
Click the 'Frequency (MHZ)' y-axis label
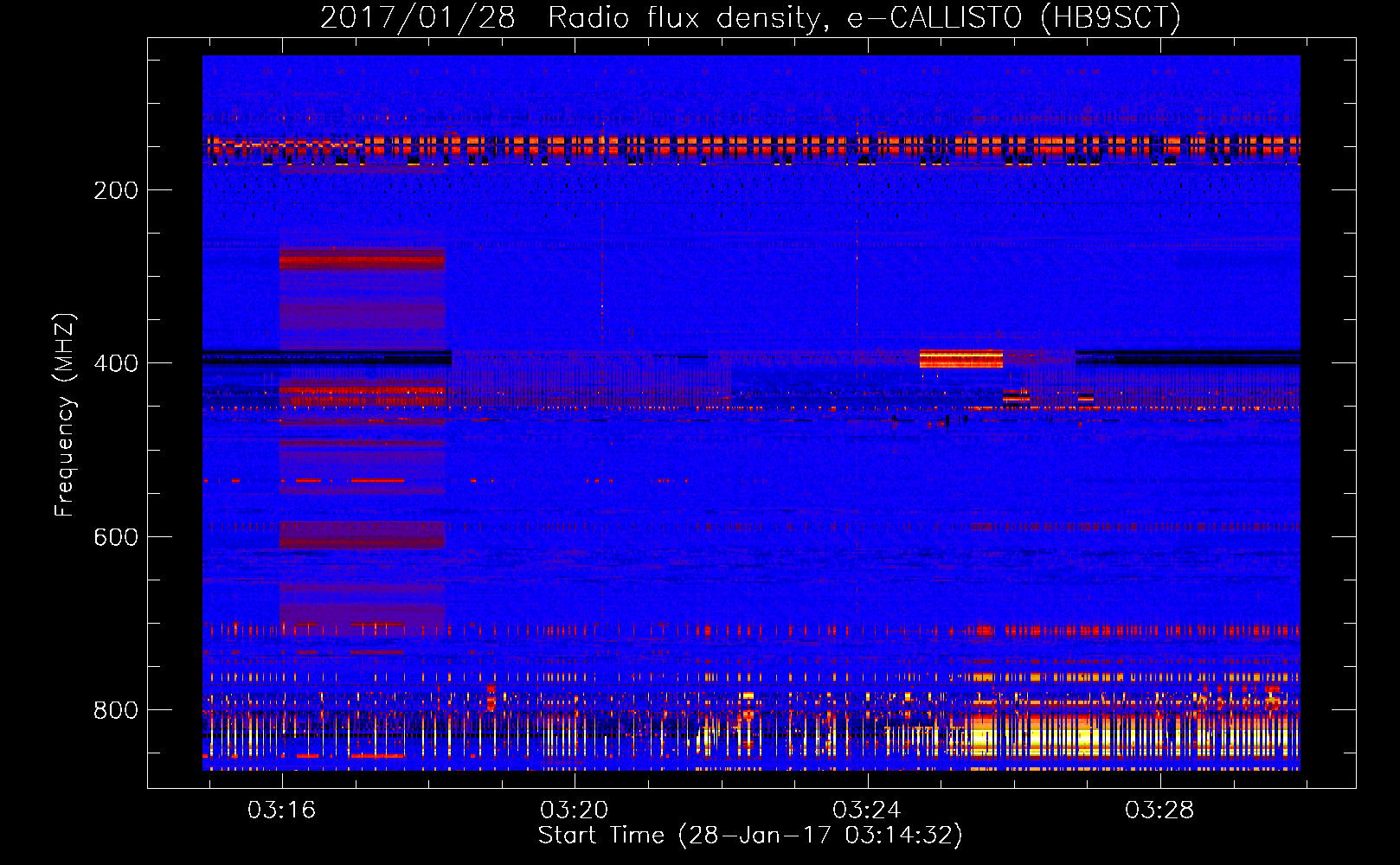[x=65, y=414]
